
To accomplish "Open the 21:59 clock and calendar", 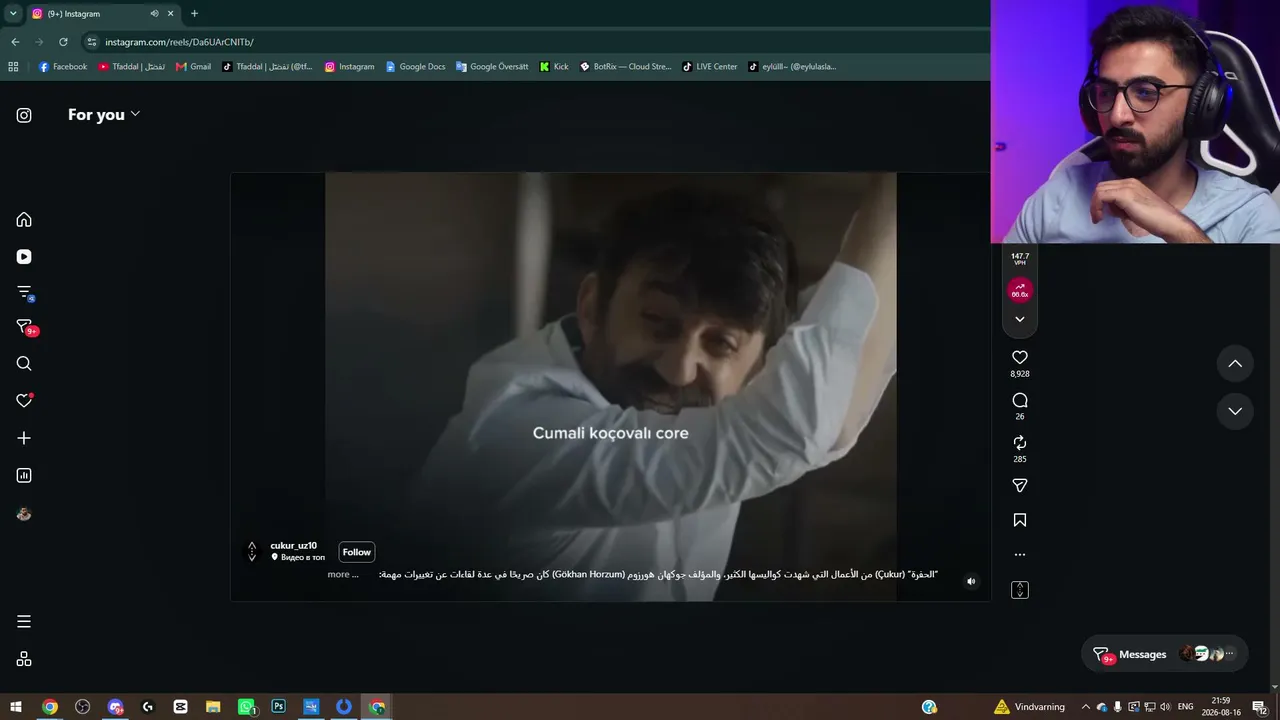I will 1221,707.
